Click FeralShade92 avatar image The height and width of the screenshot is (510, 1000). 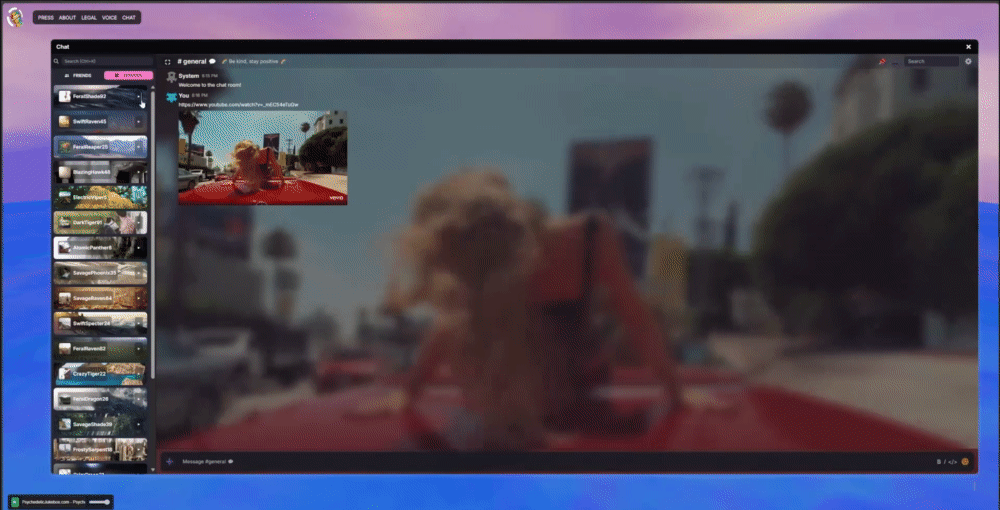(x=64, y=96)
